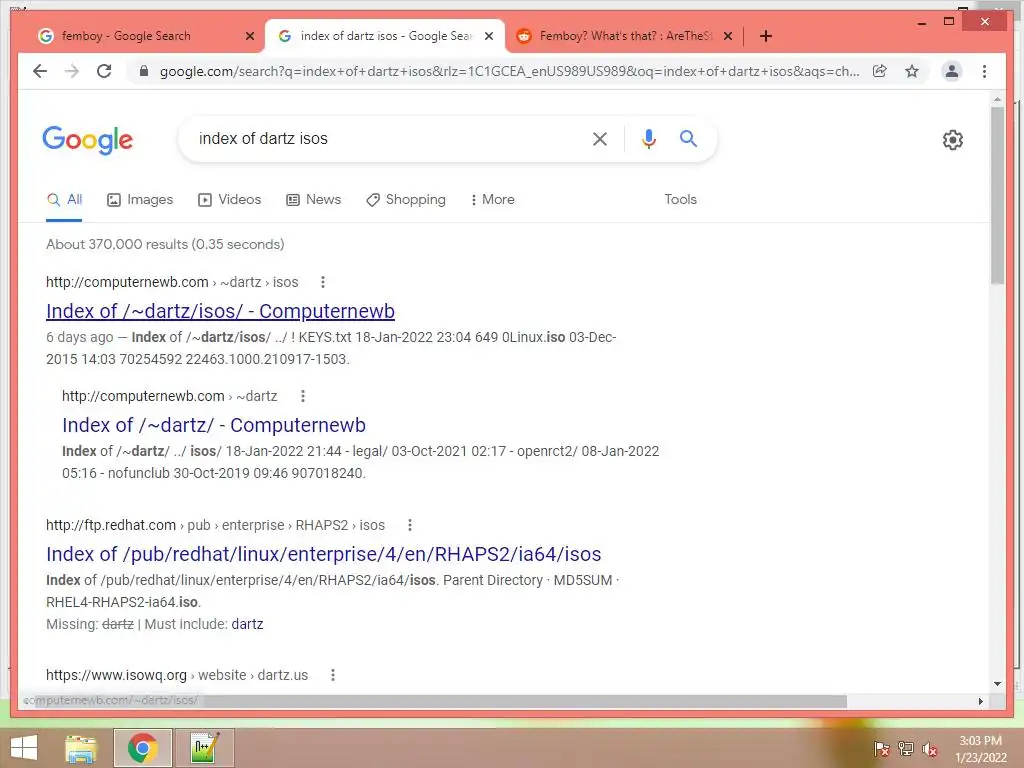
Task: Clear the search box with the X
Action: [600, 138]
